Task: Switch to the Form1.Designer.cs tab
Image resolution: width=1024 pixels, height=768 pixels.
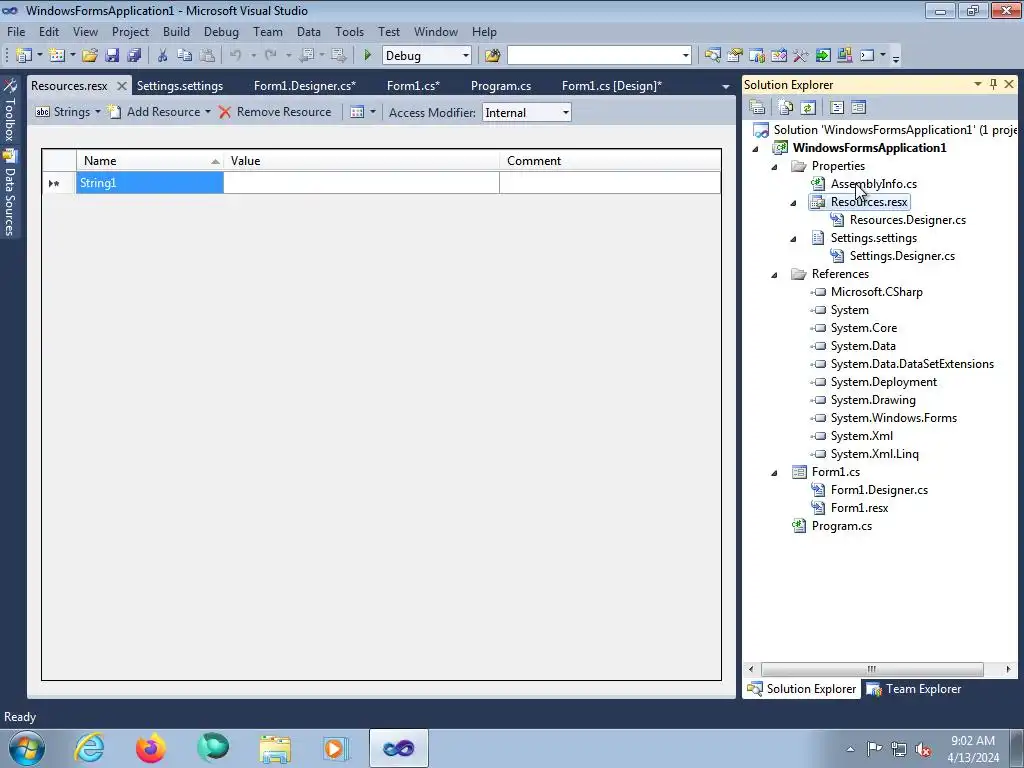Action: click(305, 86)
